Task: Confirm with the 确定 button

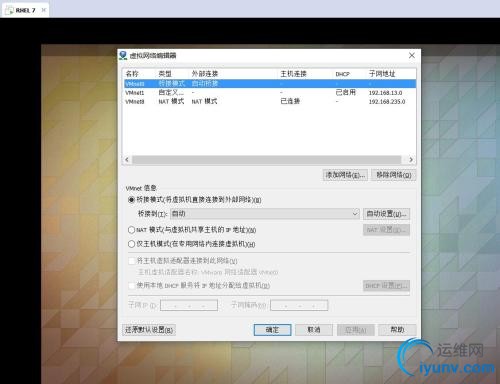Action: 272,330
